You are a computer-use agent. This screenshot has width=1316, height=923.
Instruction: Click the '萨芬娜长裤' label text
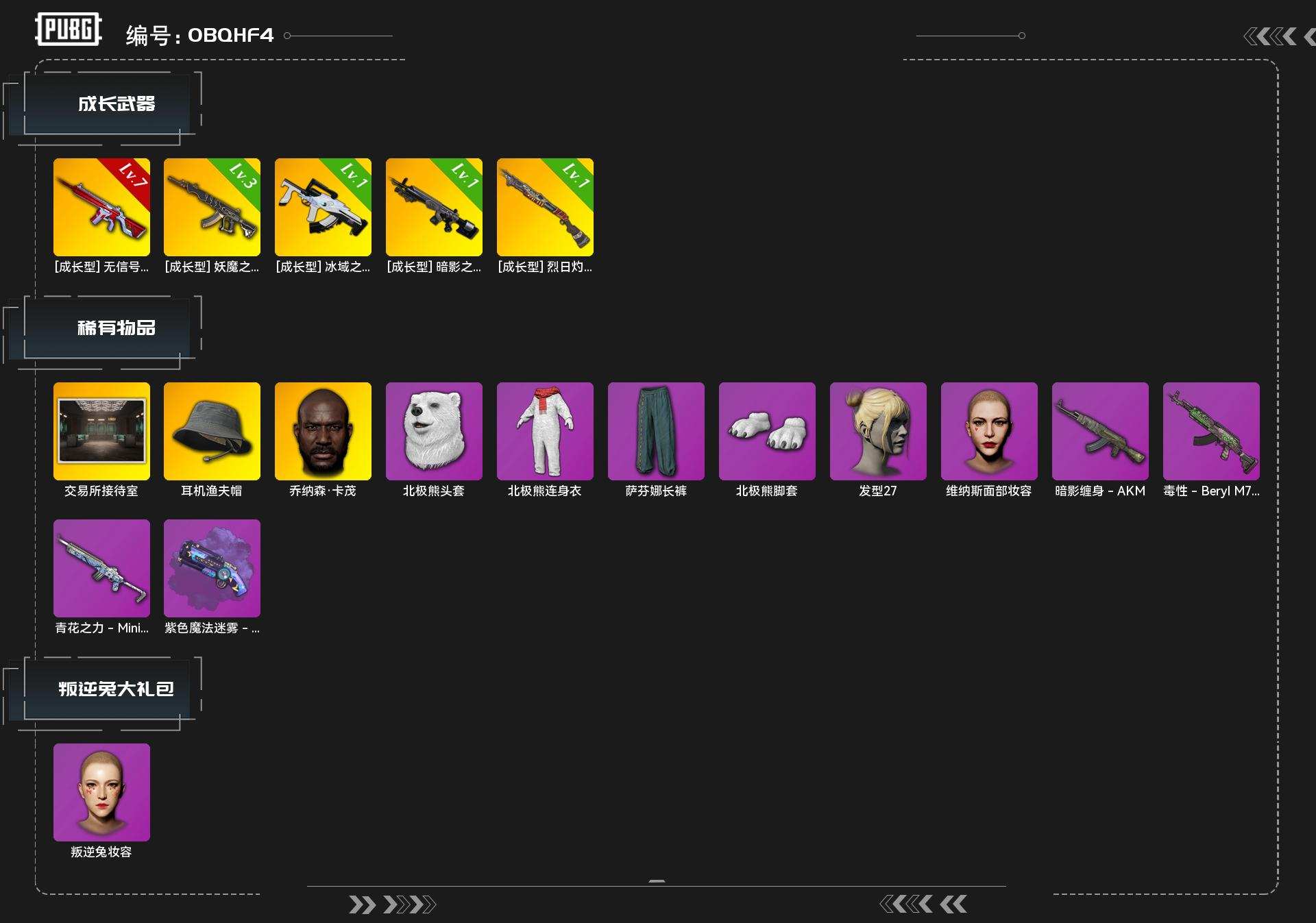pos(656,491)
